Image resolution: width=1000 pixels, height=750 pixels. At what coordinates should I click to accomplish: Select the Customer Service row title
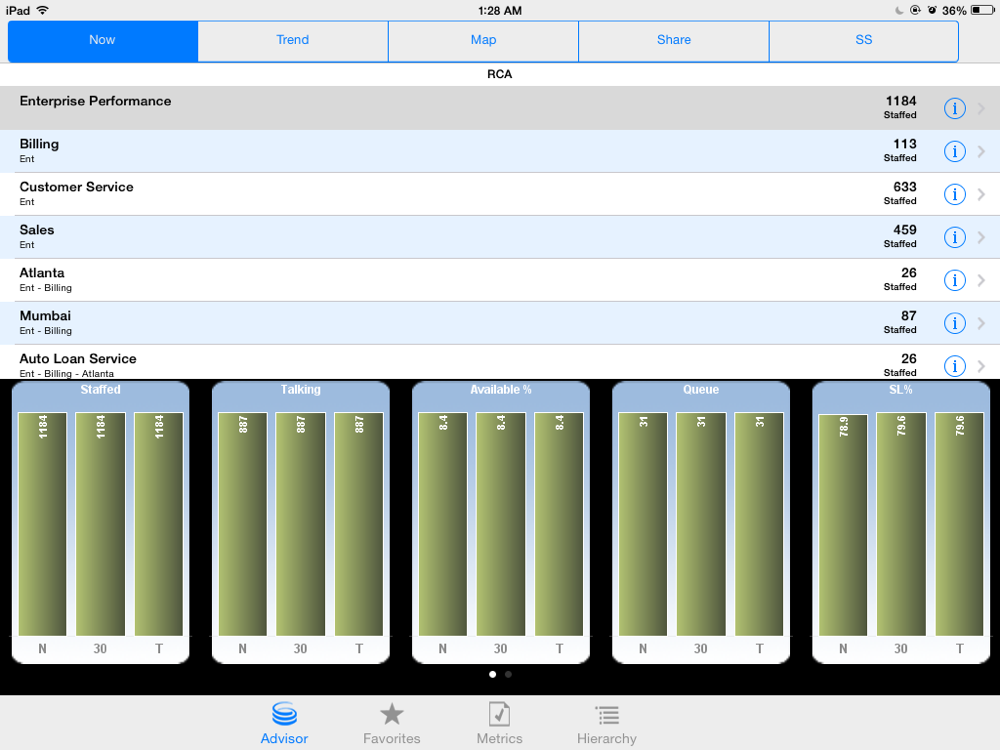tap(77, 187)
